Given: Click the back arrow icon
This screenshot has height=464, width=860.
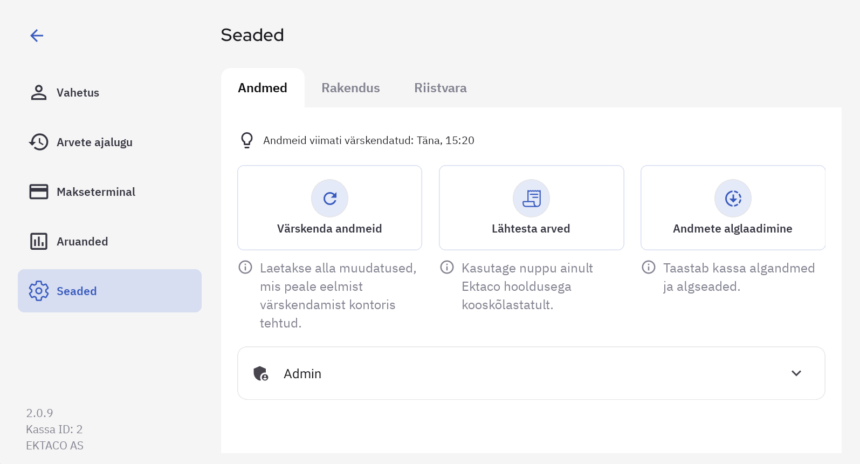Looking at the screenshot, I should pyautogui.click(x=37, y=35).
